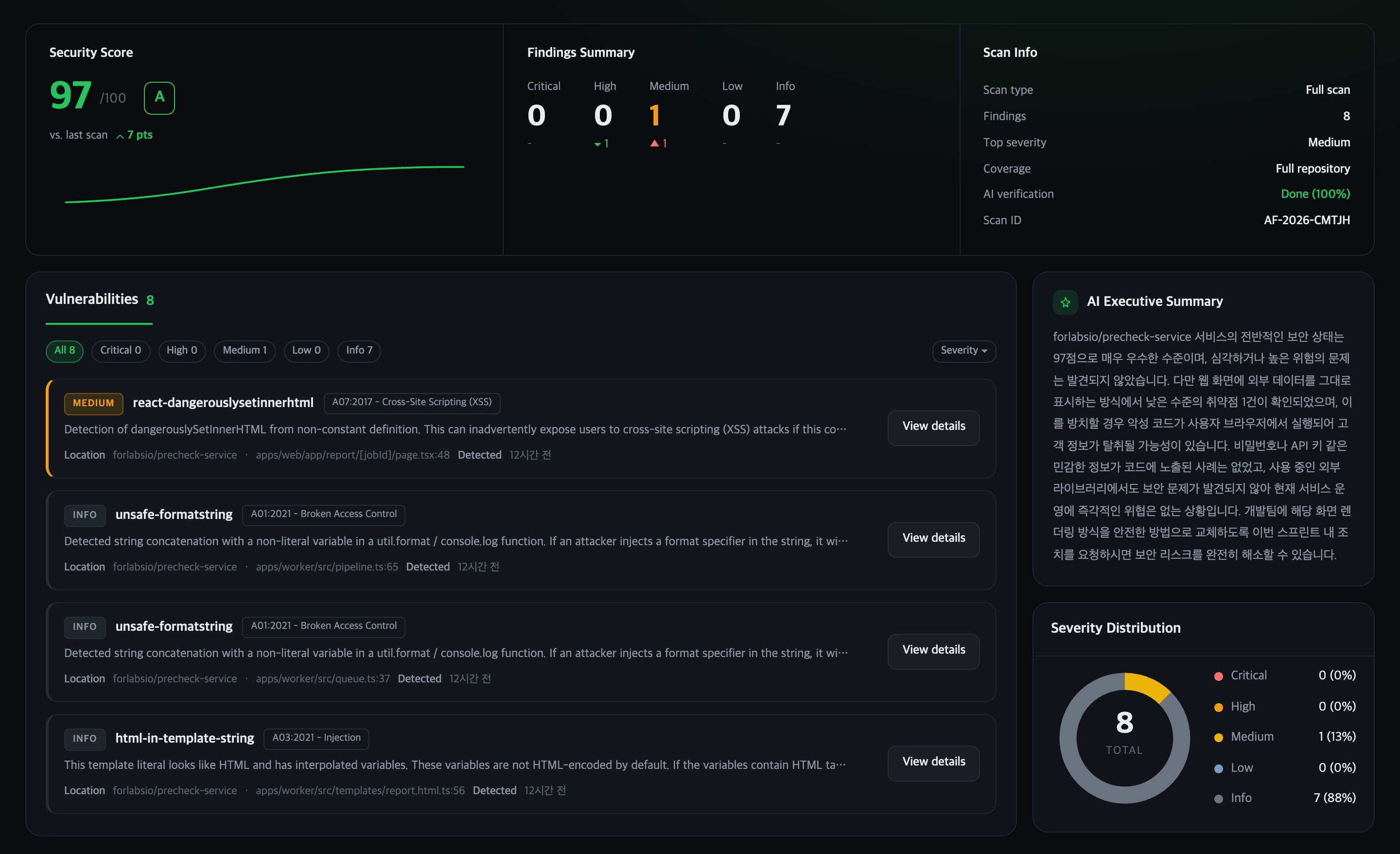Screen dimensions: 1400x854
Task: Click the donut chart showing 8 total
Action: (x=1124, y=737)
